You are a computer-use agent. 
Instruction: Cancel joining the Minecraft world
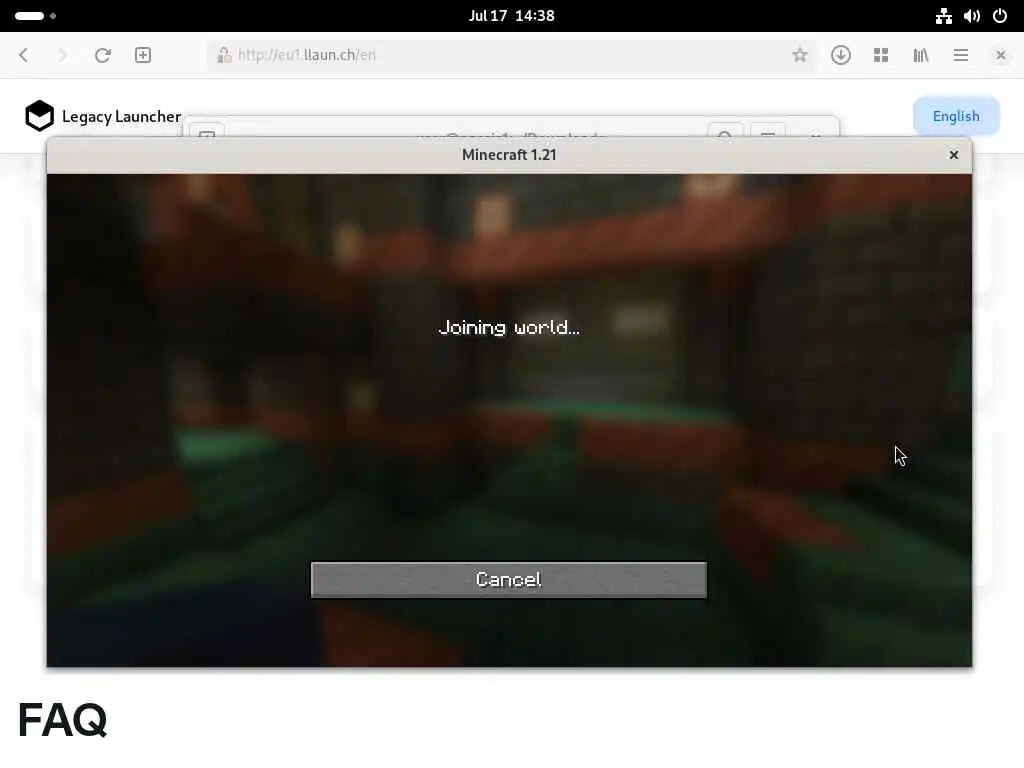pyautogui.click(x=509, y=579)
